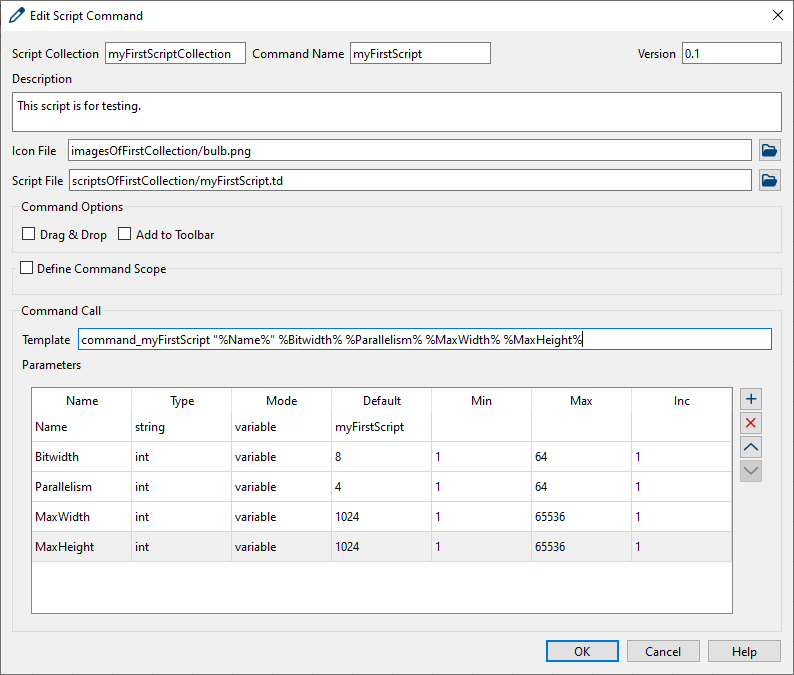Delete selected parameter with red X icon
This screenshot has width=794, height=675.
[751, 423]
